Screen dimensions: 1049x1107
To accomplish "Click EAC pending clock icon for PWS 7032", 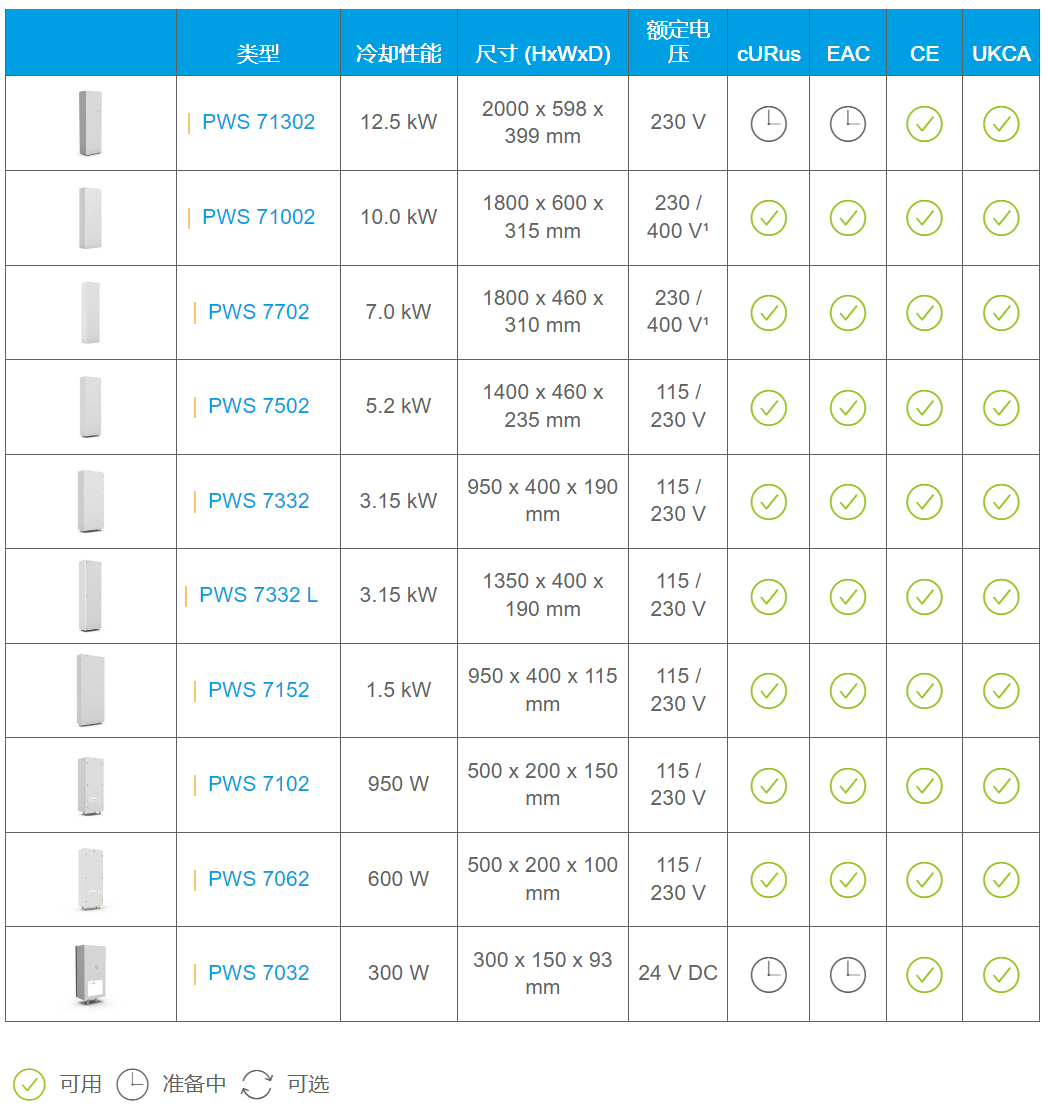I will point(847,974).
